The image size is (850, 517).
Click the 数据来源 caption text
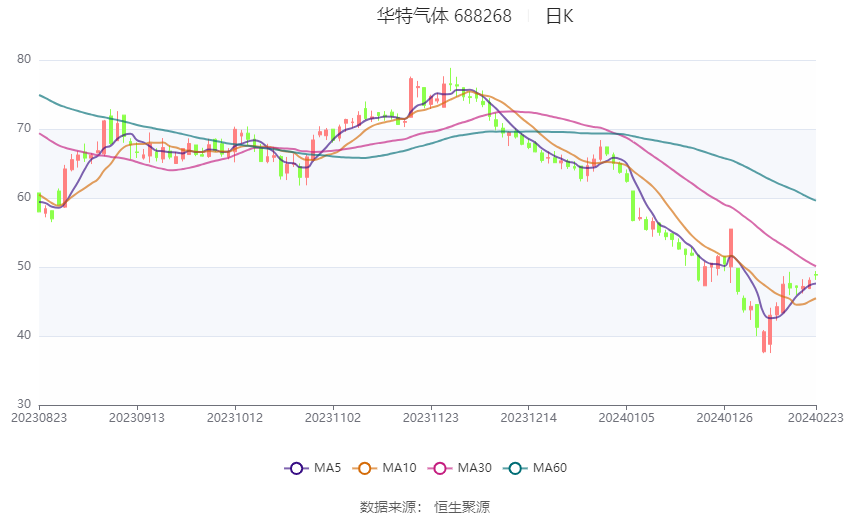pos(388,507)
